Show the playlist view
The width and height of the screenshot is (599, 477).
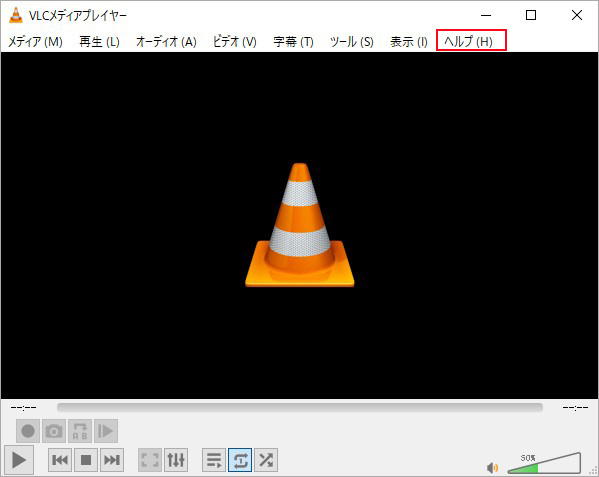[x=214, y=460]
